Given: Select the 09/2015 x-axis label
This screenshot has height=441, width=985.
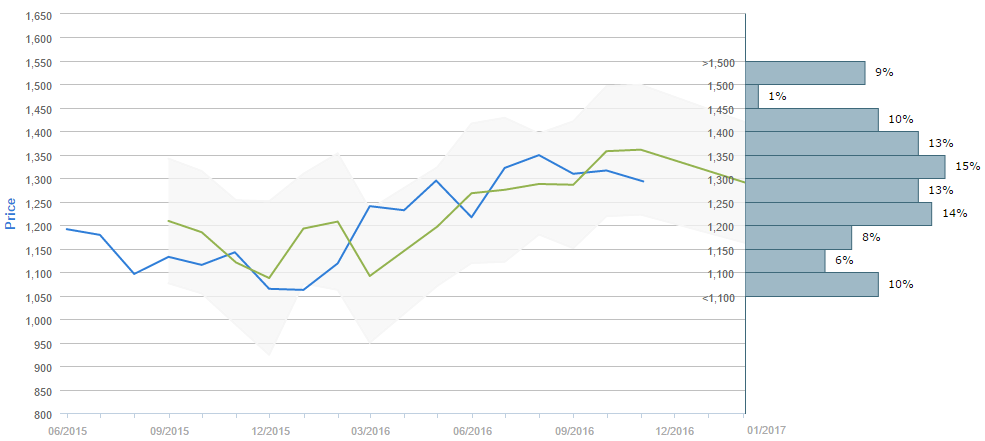Looking at the screenshot, I should 169,431.
